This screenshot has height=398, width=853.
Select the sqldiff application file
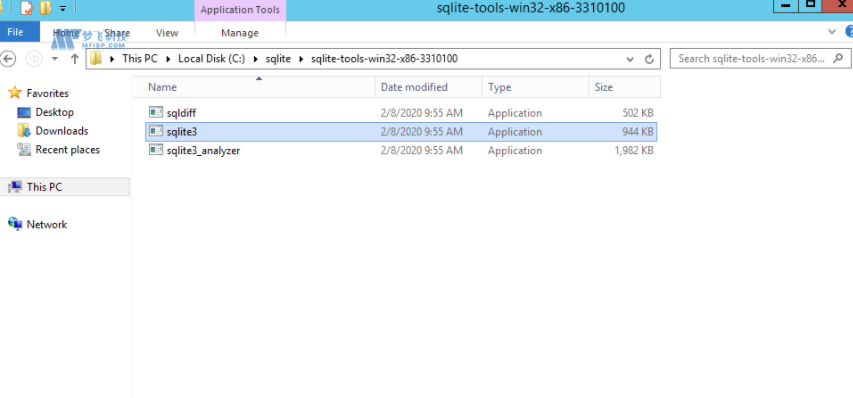click(x=401, y=113)
